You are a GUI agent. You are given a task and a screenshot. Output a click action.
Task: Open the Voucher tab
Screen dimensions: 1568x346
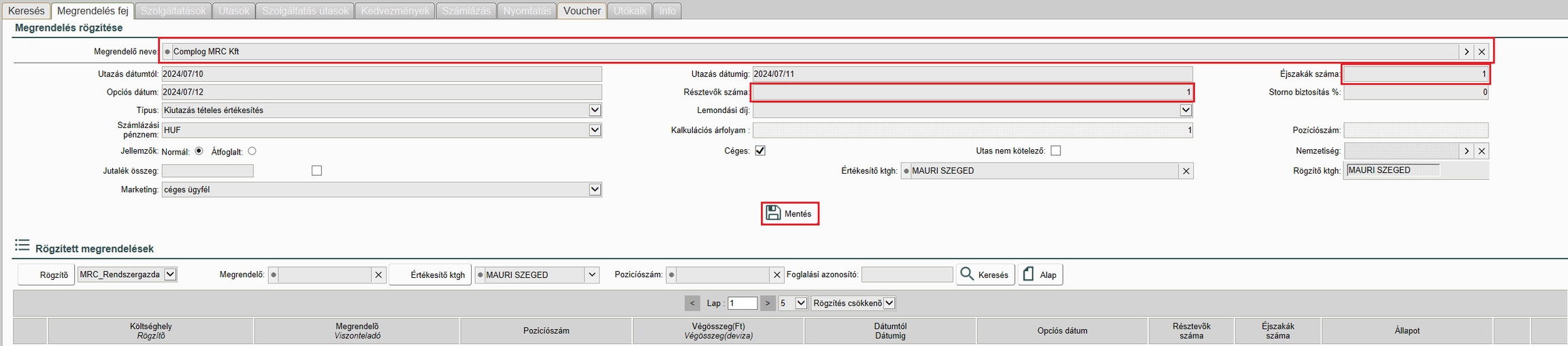(x=582, y=11)
